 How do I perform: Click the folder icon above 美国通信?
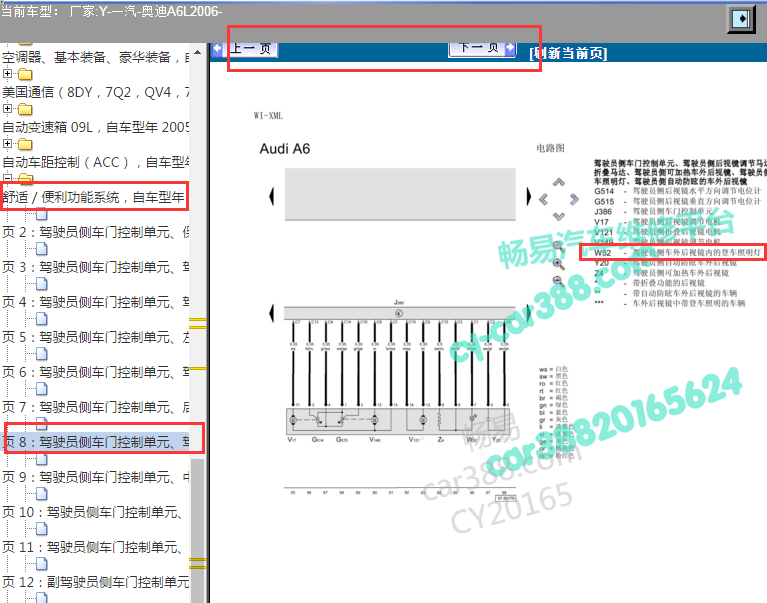pyautogui.click(x=25, y=74)
